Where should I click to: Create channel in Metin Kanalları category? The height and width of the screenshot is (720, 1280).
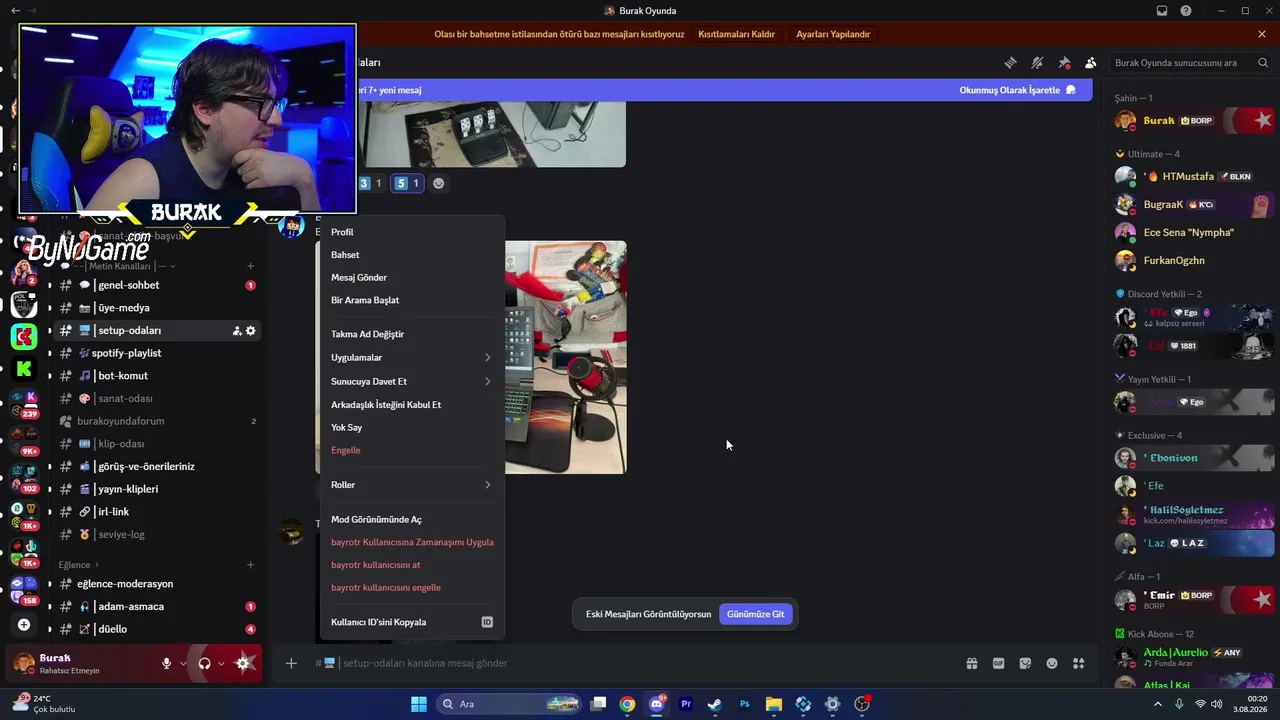click(x=250, y=266)
